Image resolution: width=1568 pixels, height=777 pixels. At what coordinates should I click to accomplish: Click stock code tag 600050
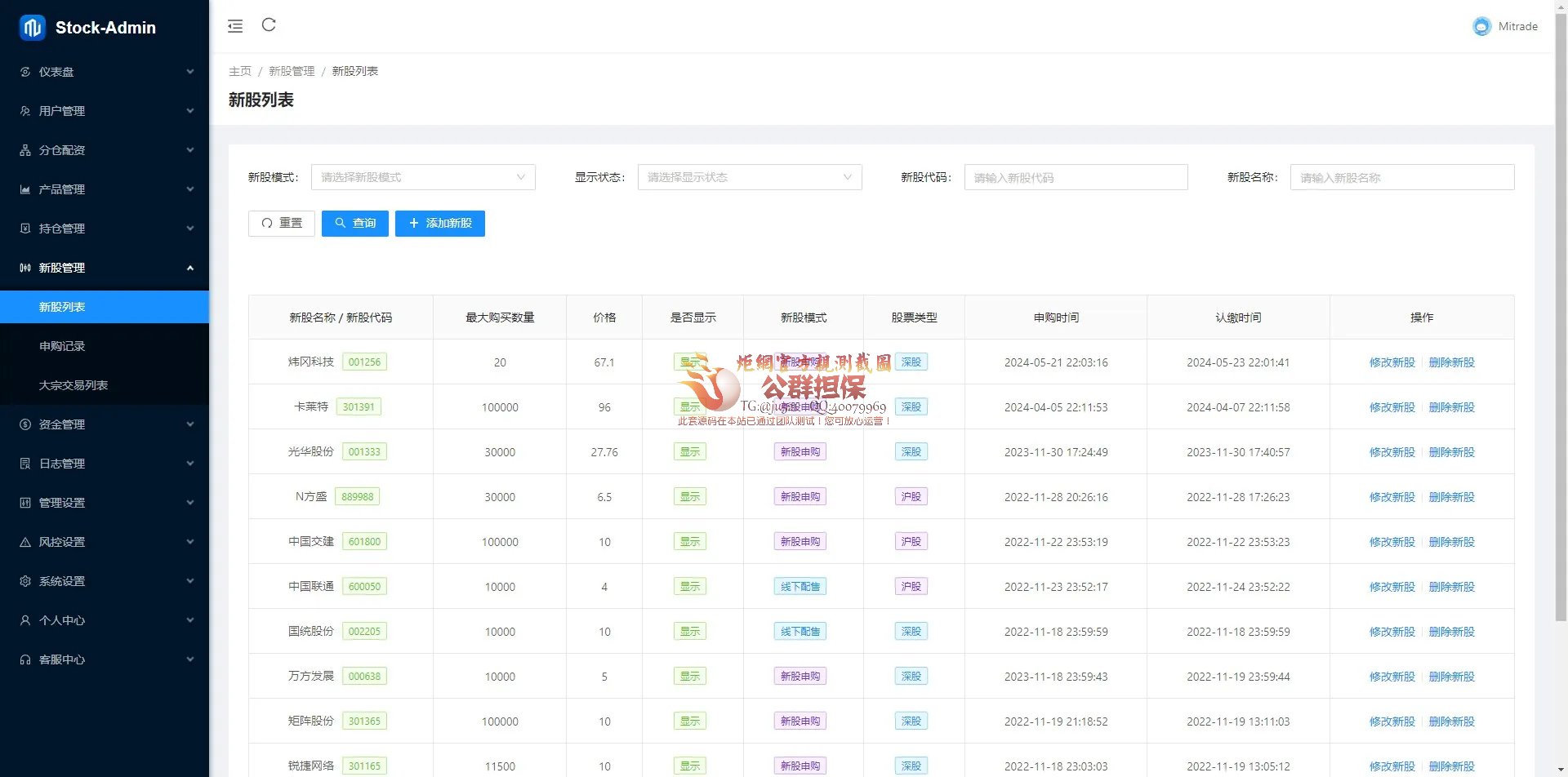364,587
